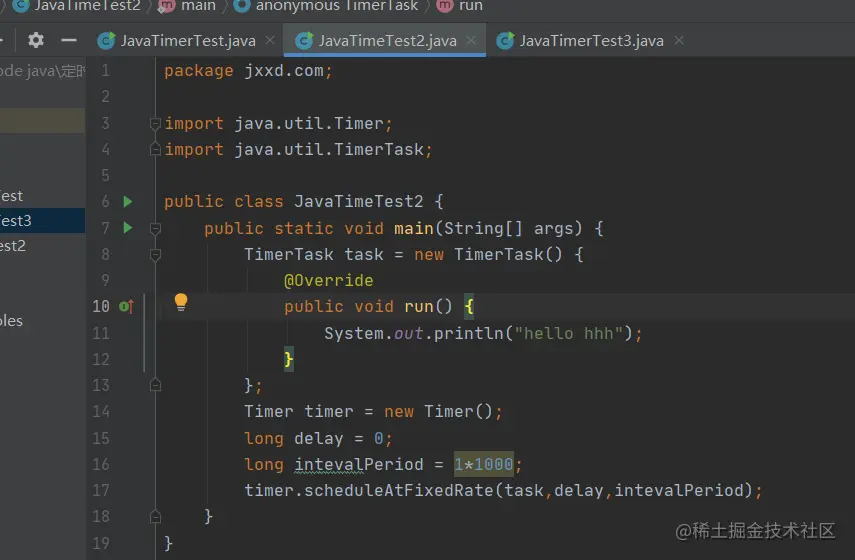Viewport: 855px width, 560px height.
Task: Click line number 10 in gutter
Action: tap(101, 306)
